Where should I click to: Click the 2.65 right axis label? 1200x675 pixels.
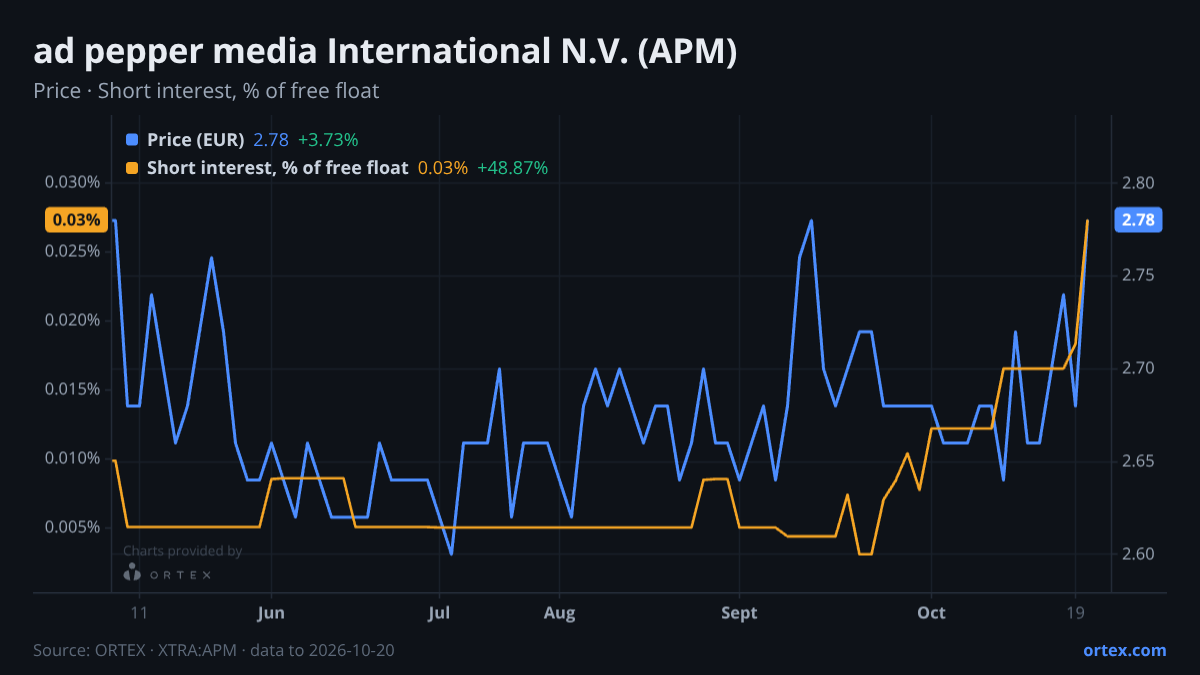[1138, 462]
